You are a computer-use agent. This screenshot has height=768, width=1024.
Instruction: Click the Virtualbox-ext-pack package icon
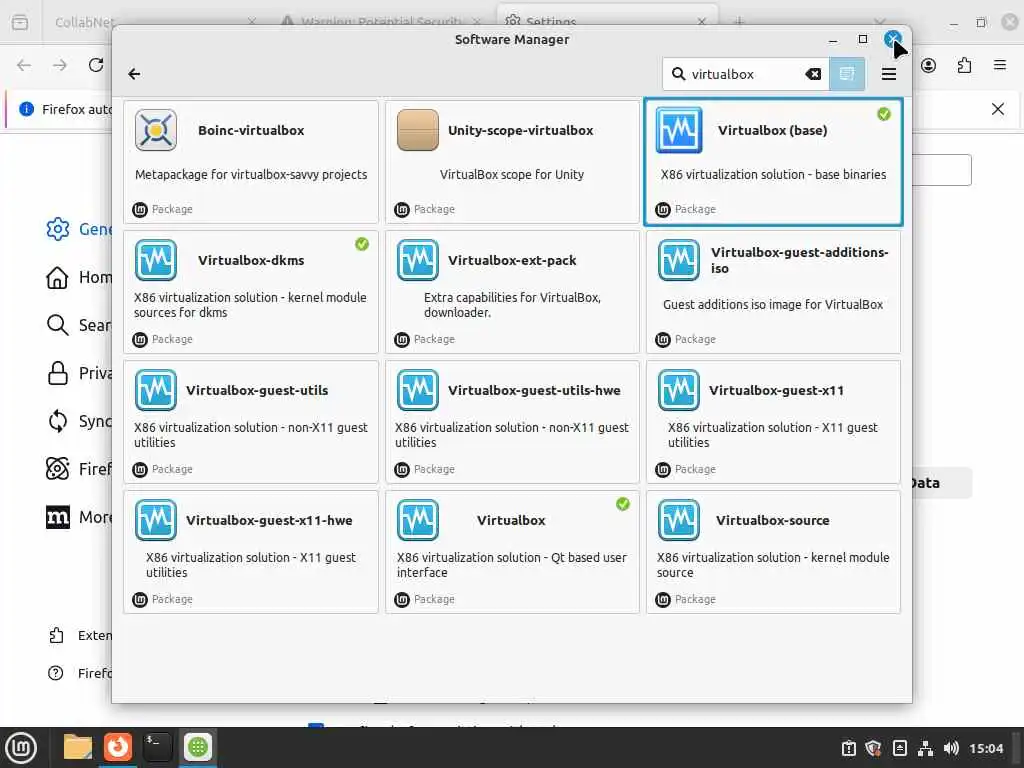(417, 260)
